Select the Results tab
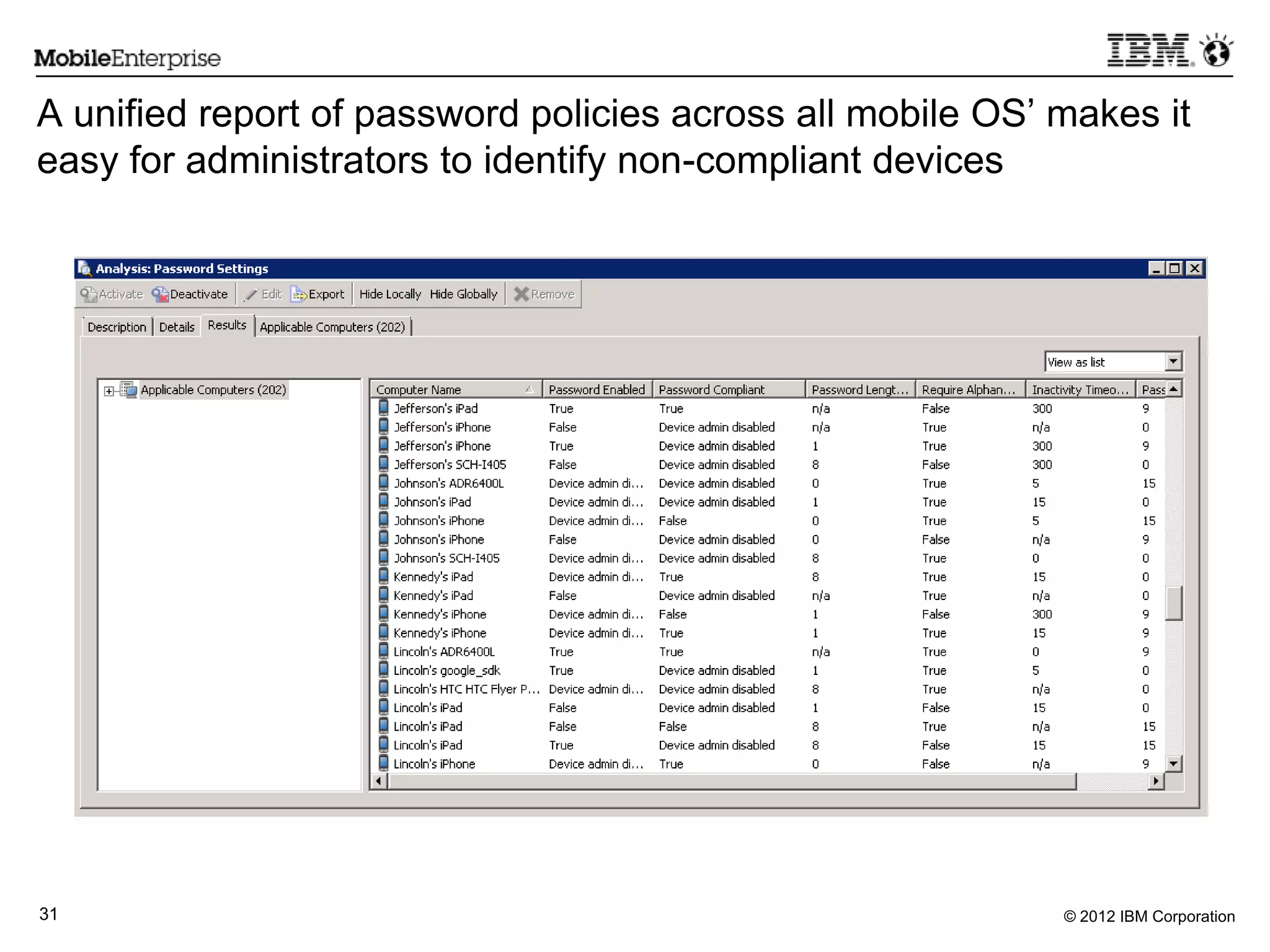1270x952 pixels. [227, 325]
